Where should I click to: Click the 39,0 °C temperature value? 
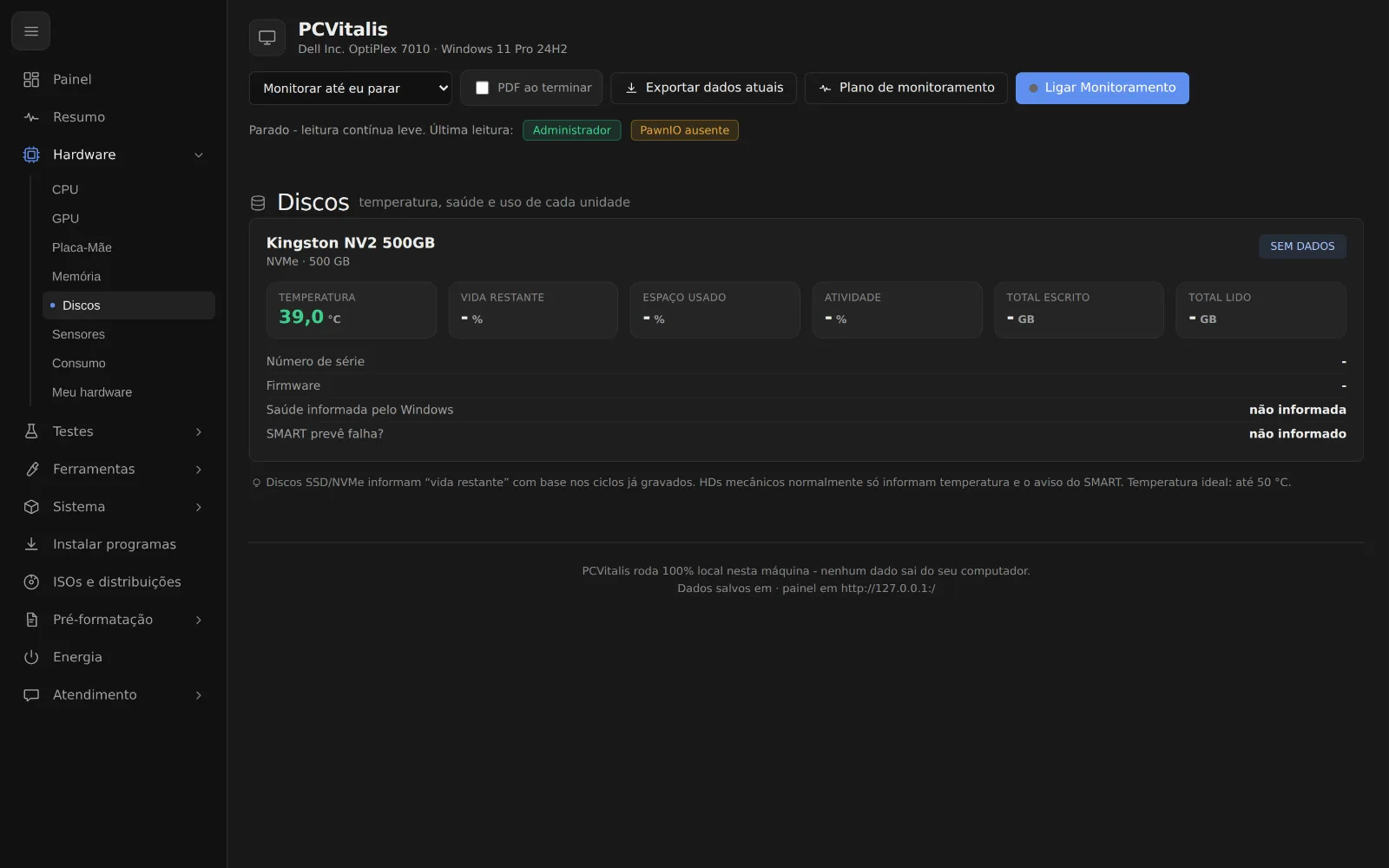(310, 318)
